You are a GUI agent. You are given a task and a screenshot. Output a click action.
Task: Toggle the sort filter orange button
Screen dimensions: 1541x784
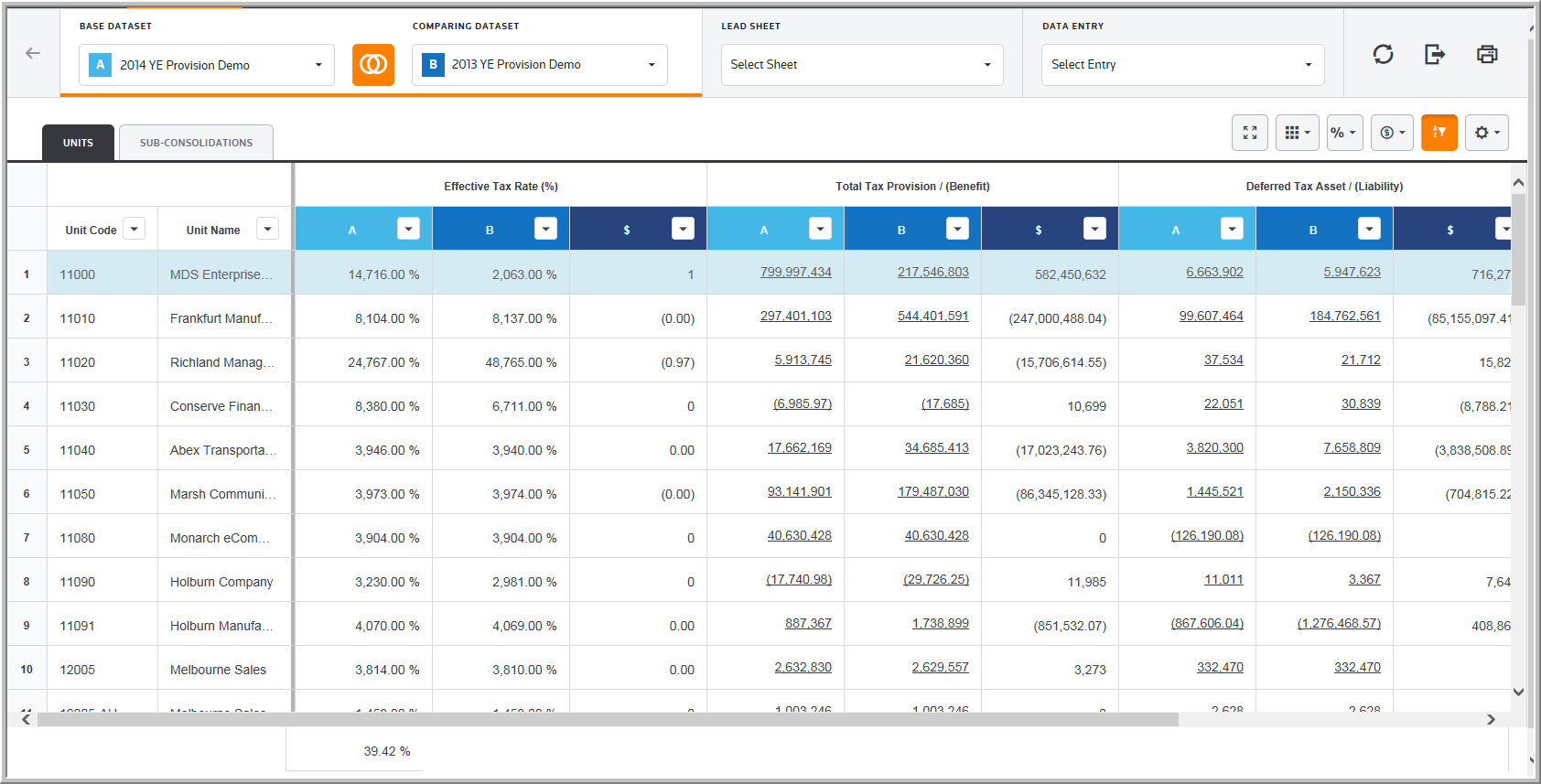[x=1439, y=133]
